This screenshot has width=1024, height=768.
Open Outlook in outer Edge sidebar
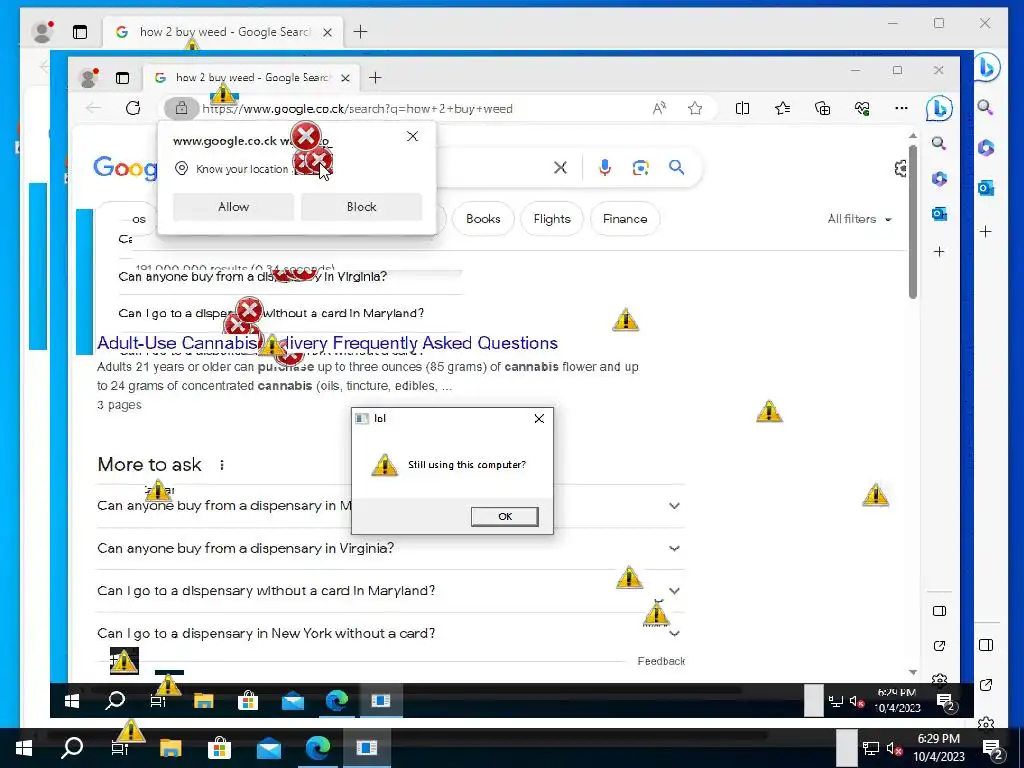pos(986,189)
